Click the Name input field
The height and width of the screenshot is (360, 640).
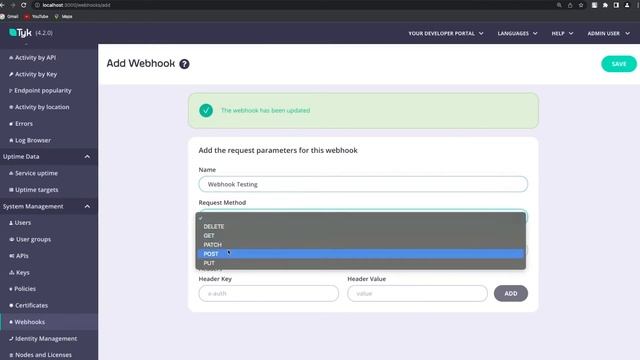(363, 184)
